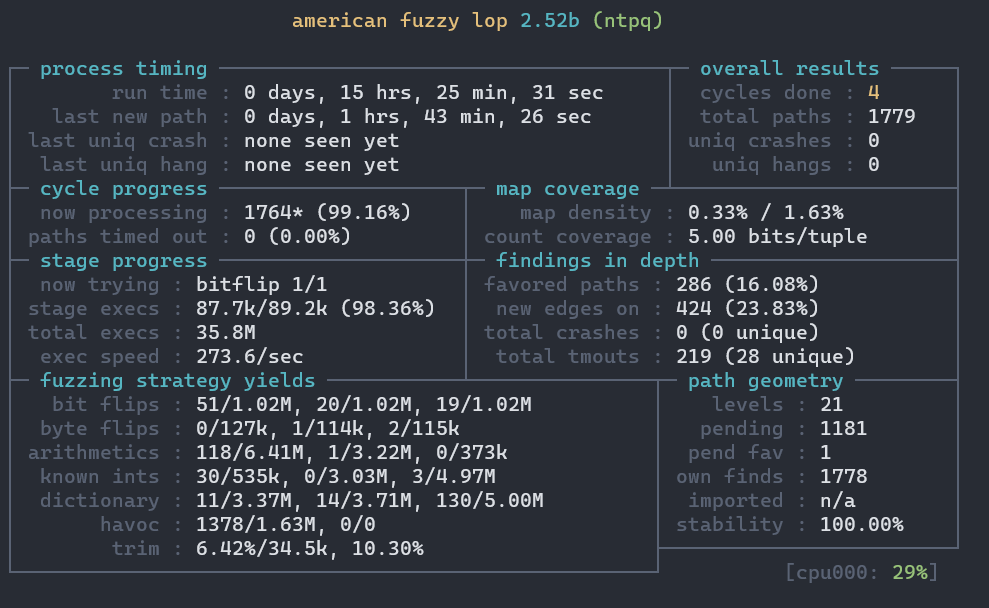Click the 'fuzzing strategy yields' section header
989x608 pixels.
(177, 380)
